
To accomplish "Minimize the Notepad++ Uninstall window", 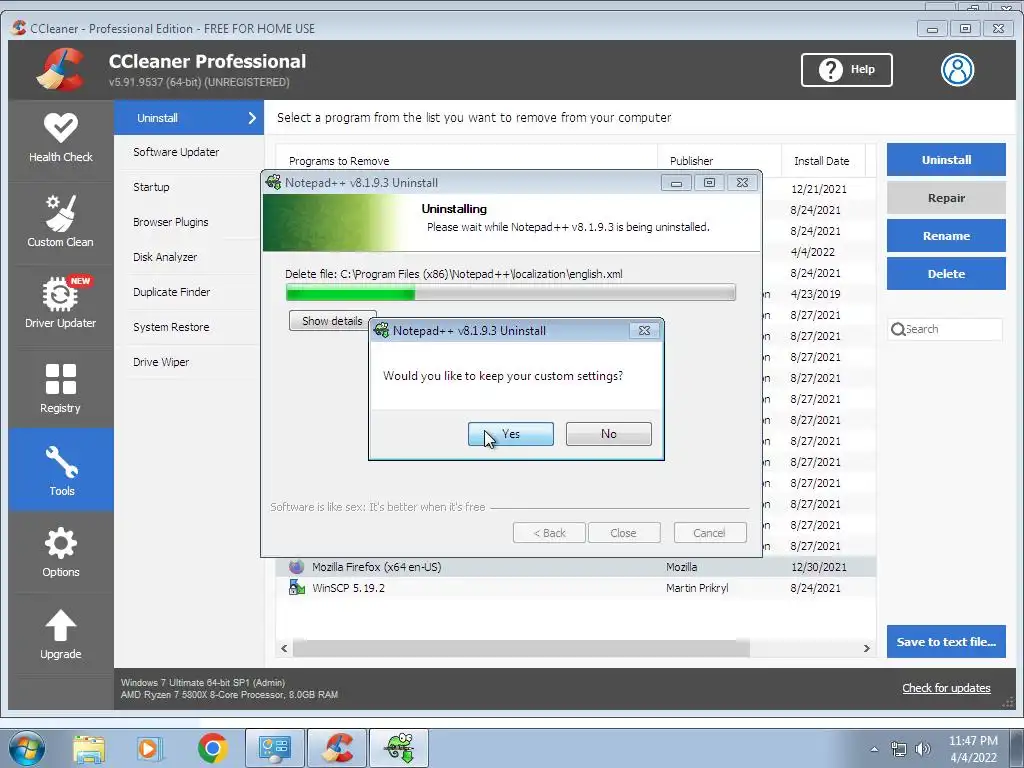I will (x=676, y=183).
